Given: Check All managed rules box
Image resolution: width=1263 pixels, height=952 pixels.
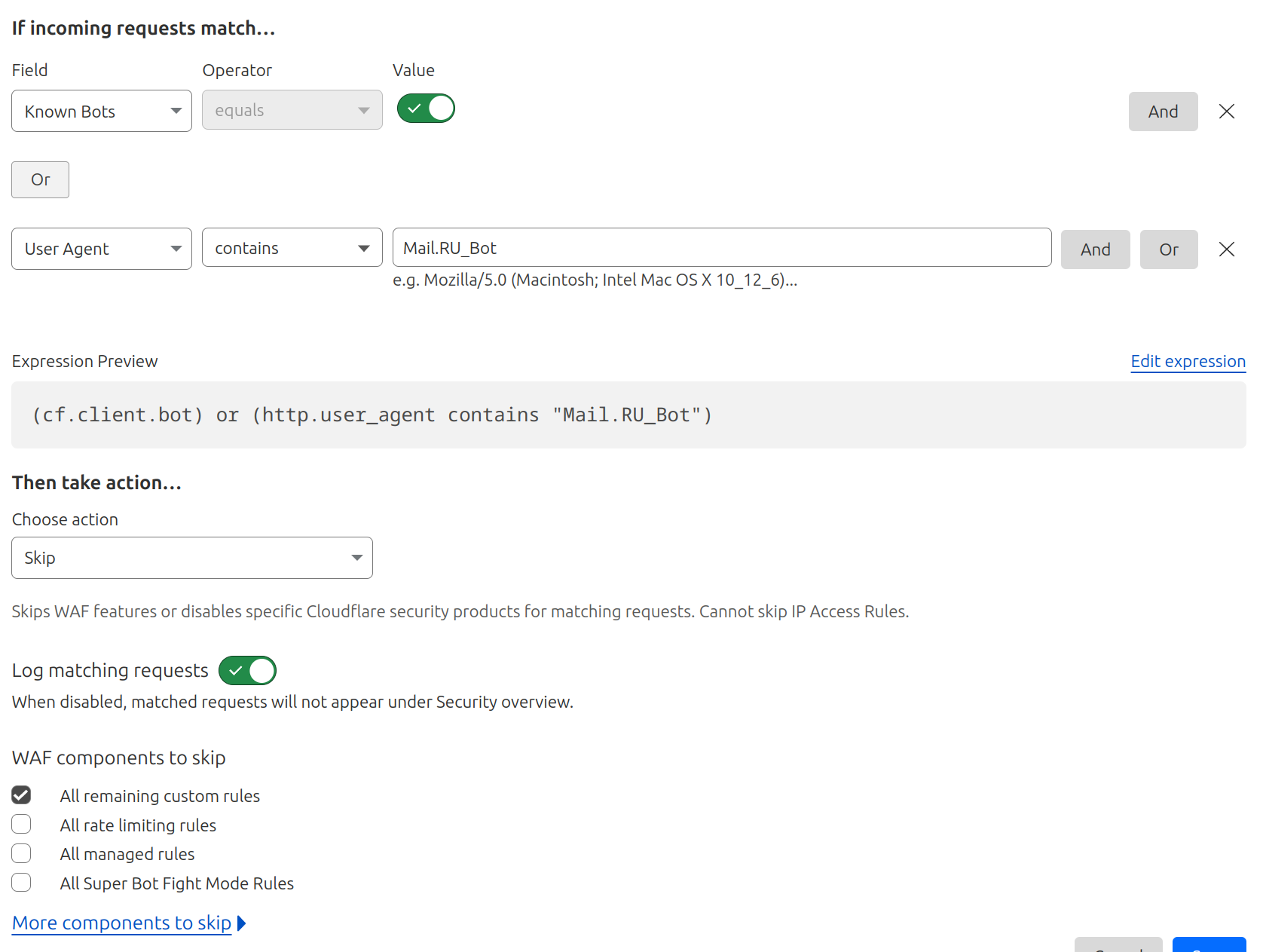Looking at the screenshot, I should point(21,853).
